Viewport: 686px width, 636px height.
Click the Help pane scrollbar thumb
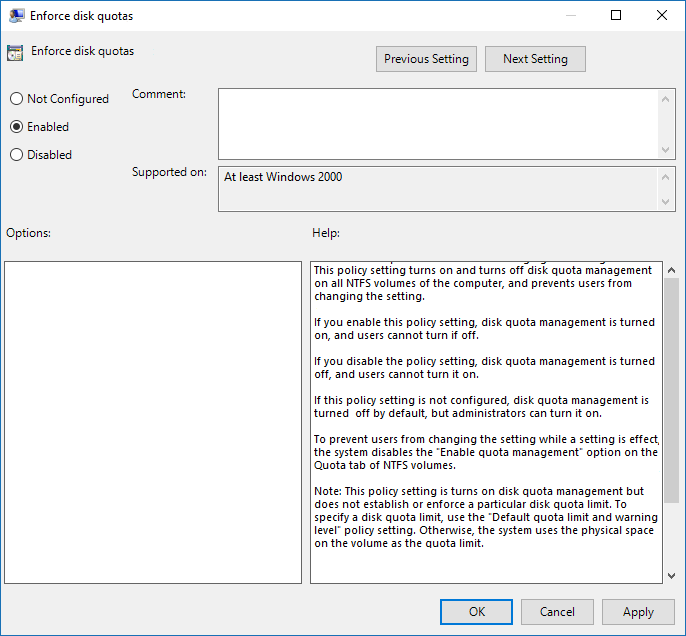(672, 390)
